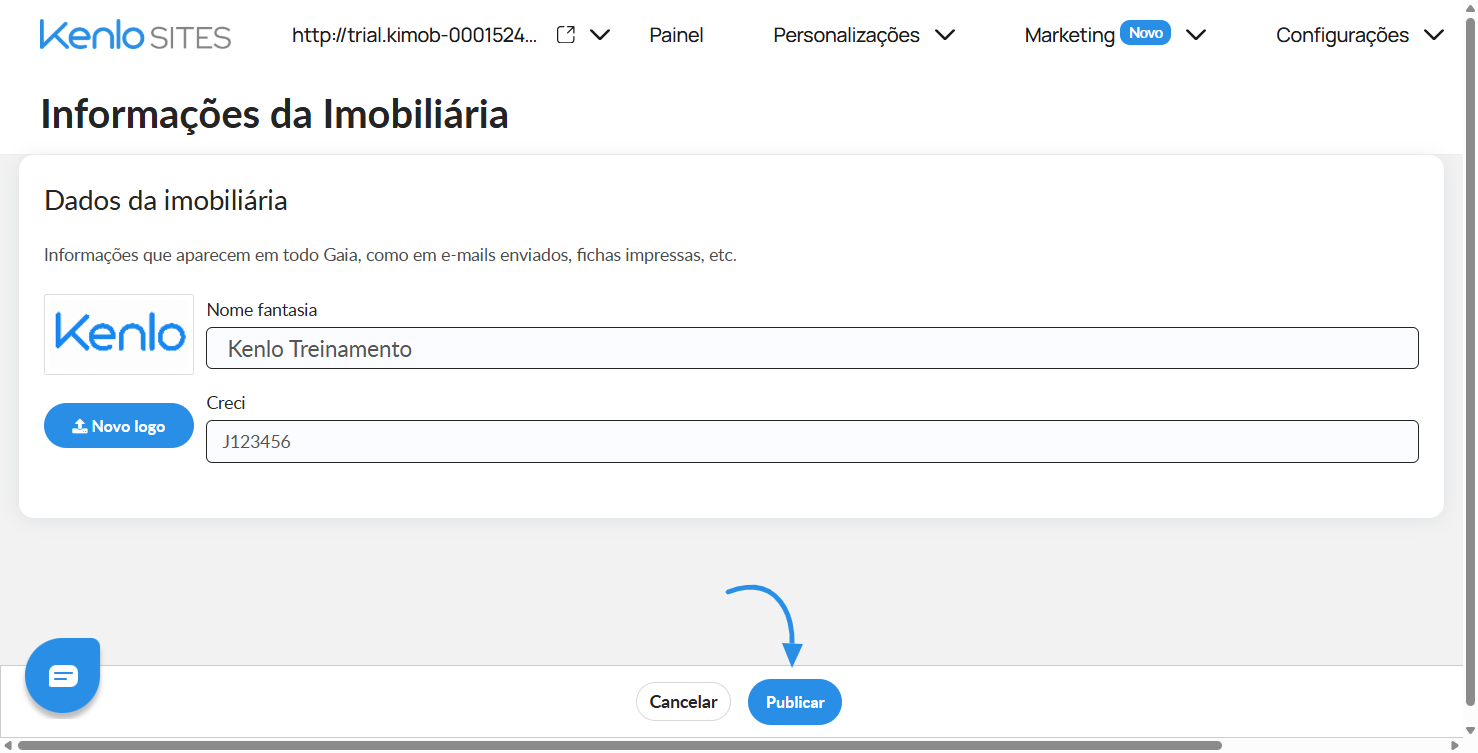Click the Nome fantasia label
This screenshot has height=753, width=1478.
tap(262, 310)
